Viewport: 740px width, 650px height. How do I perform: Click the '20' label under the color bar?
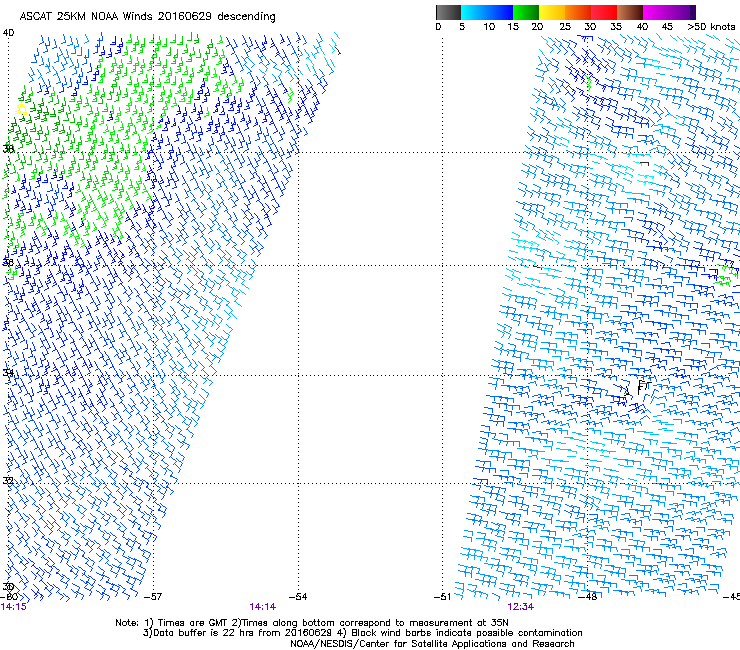pos(537,26)
